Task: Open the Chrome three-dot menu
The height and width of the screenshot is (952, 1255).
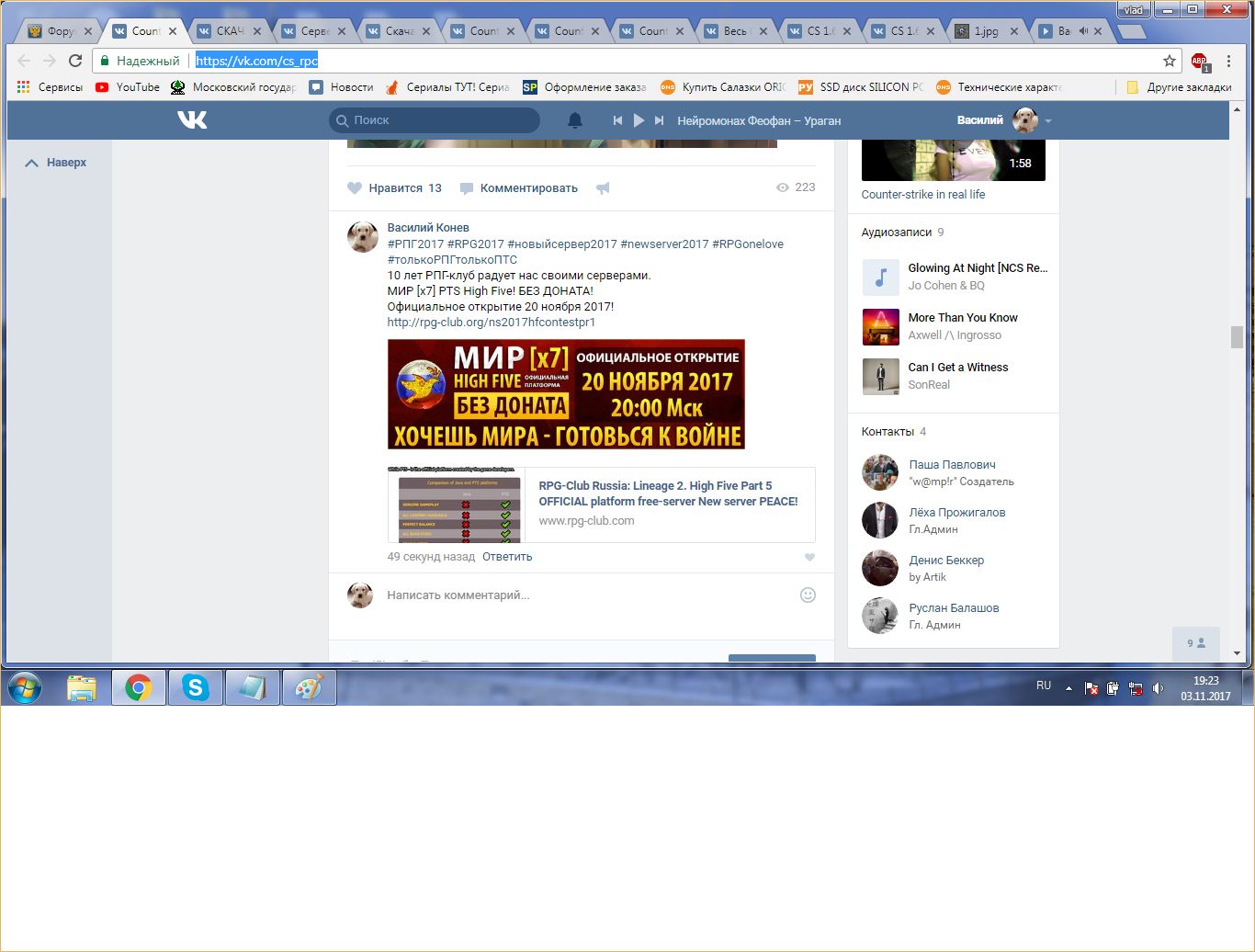Action: (1229, 61)
